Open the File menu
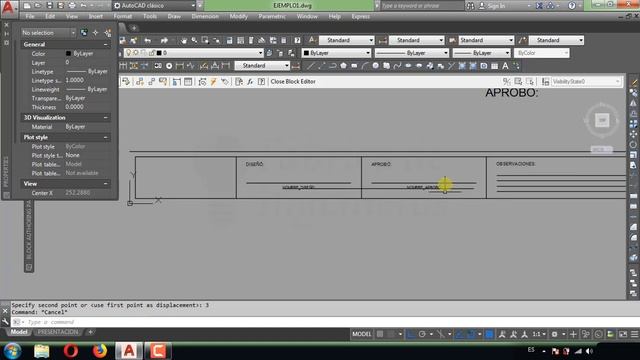Image resolution: width=640 pixels, height=360 pixels. 30,17
